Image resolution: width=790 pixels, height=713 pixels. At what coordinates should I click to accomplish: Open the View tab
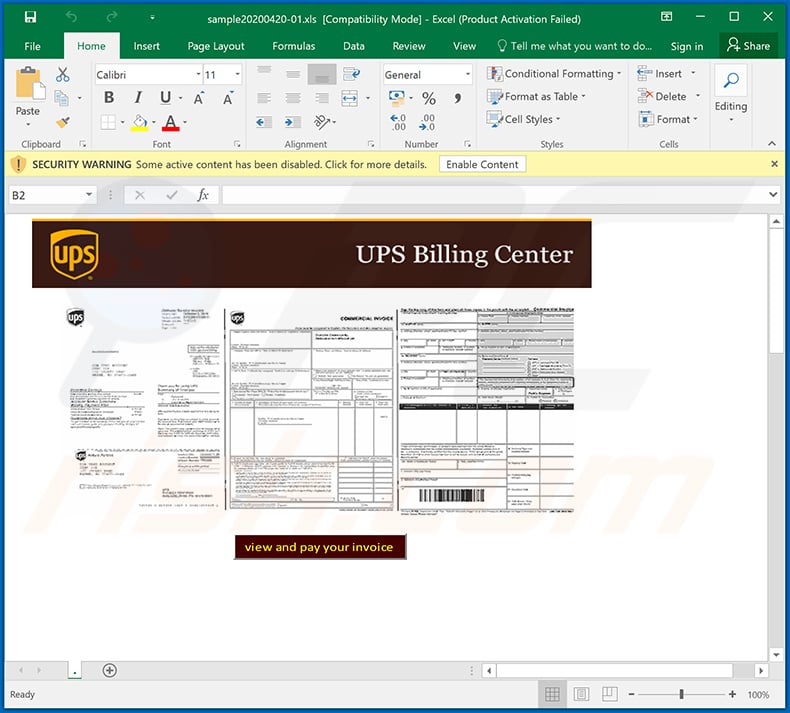tap(464, 46)
